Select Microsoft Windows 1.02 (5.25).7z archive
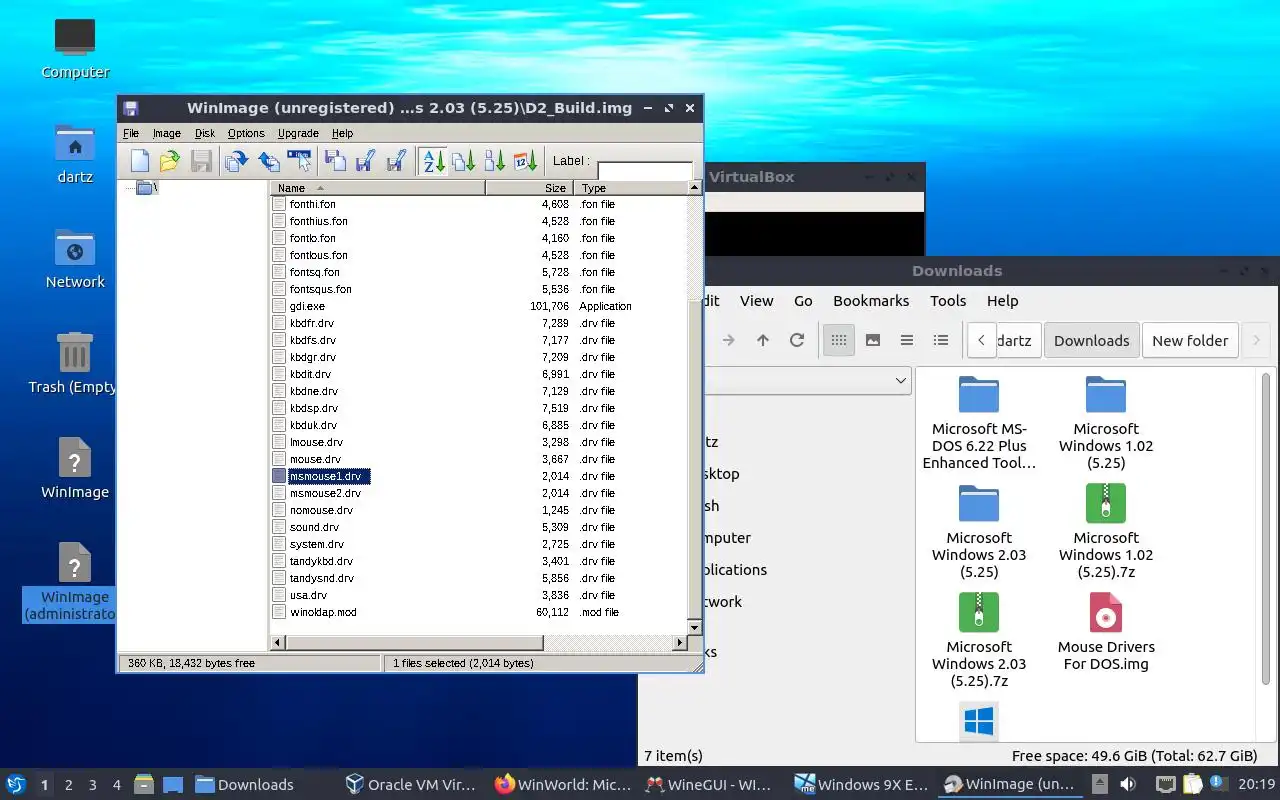This screenshot has height=800, width=1280. coord(1106,531)
